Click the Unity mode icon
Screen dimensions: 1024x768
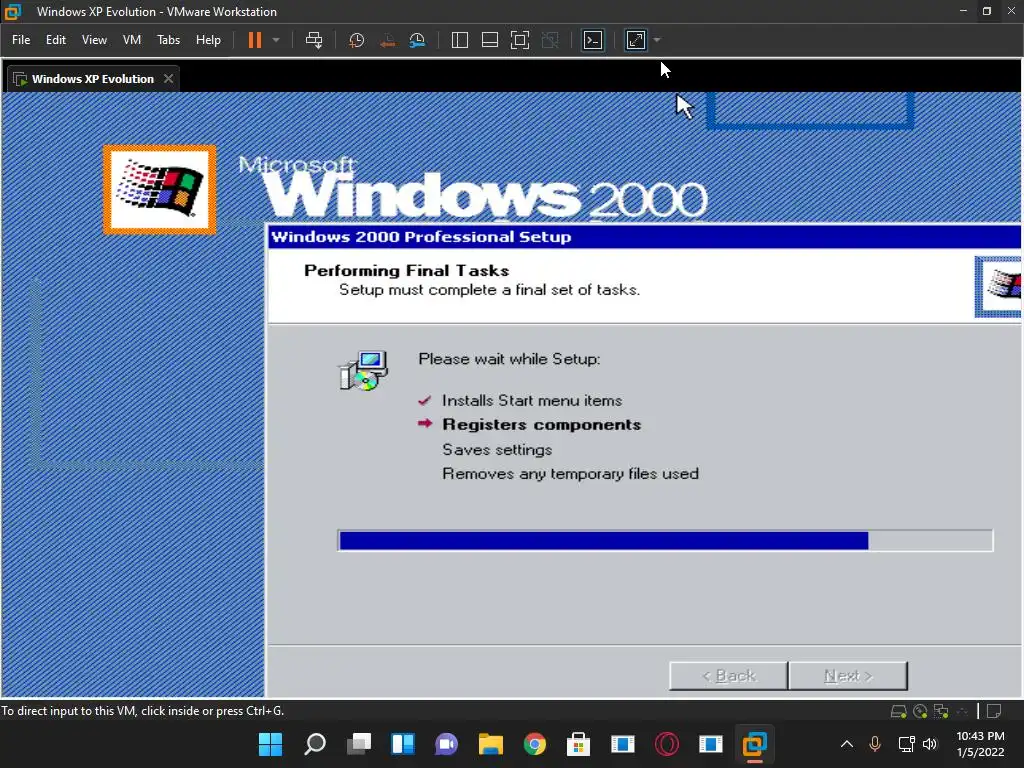tap(551, 40)
